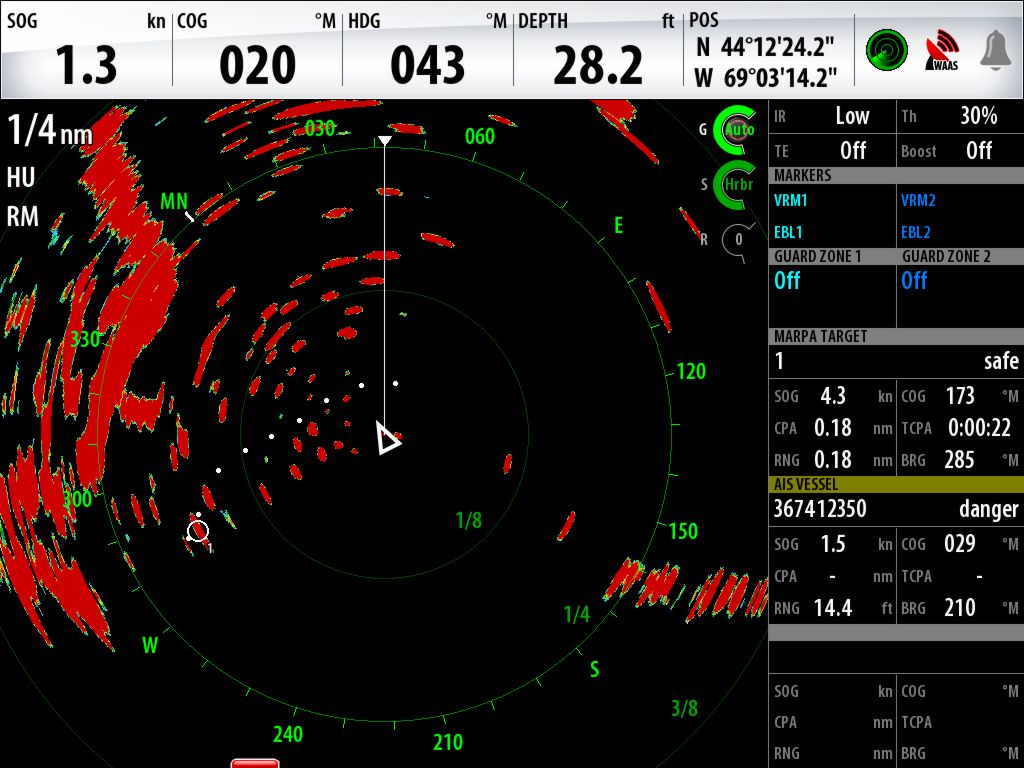This screenshot has width=1024, height=768.
Task: Select the EBL2 marker
Action: point(916,232)
